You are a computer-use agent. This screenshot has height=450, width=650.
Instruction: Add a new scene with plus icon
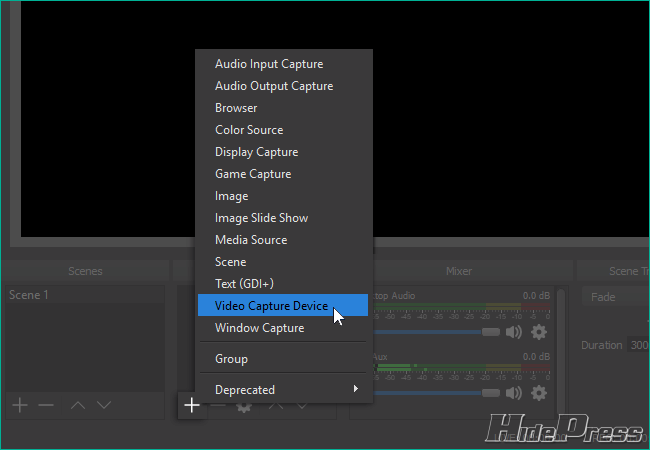[19, 405]
